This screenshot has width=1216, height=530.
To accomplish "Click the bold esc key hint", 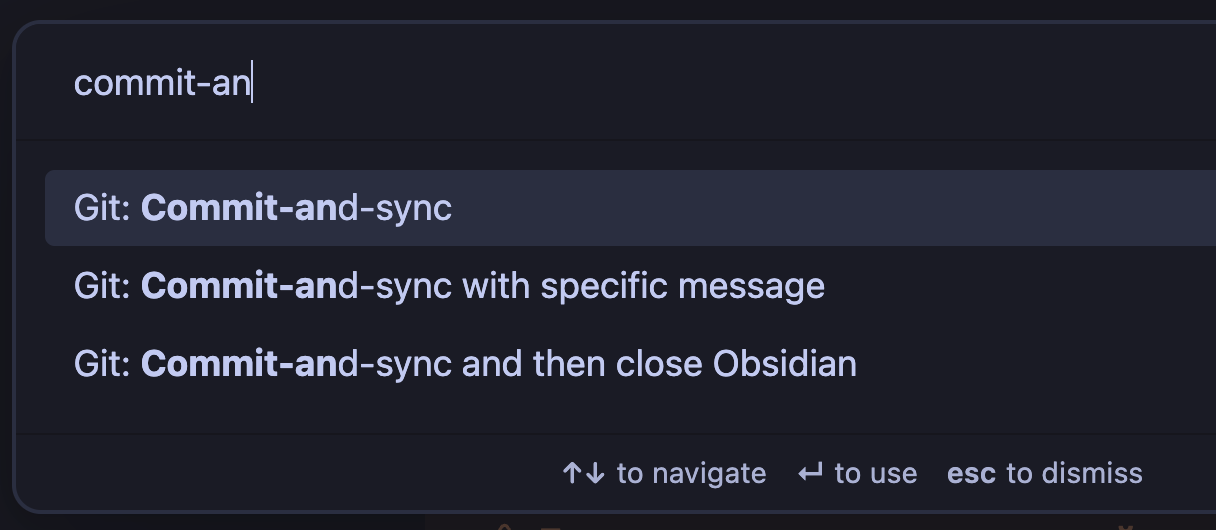I will [971, 473].
